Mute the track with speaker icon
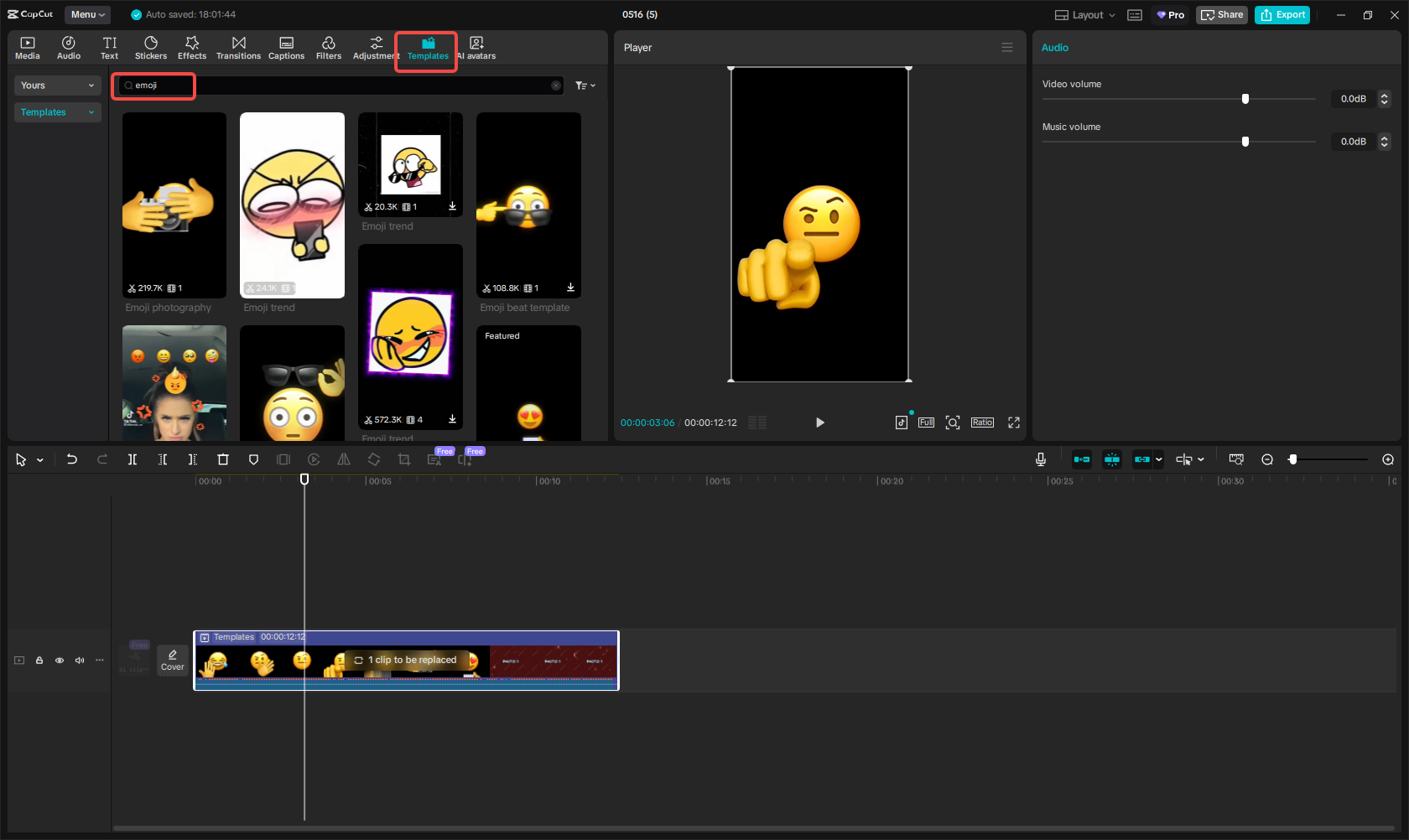The width and height of the screenshot is (1409, 840). pyautogui.click(x=80, y=661)
